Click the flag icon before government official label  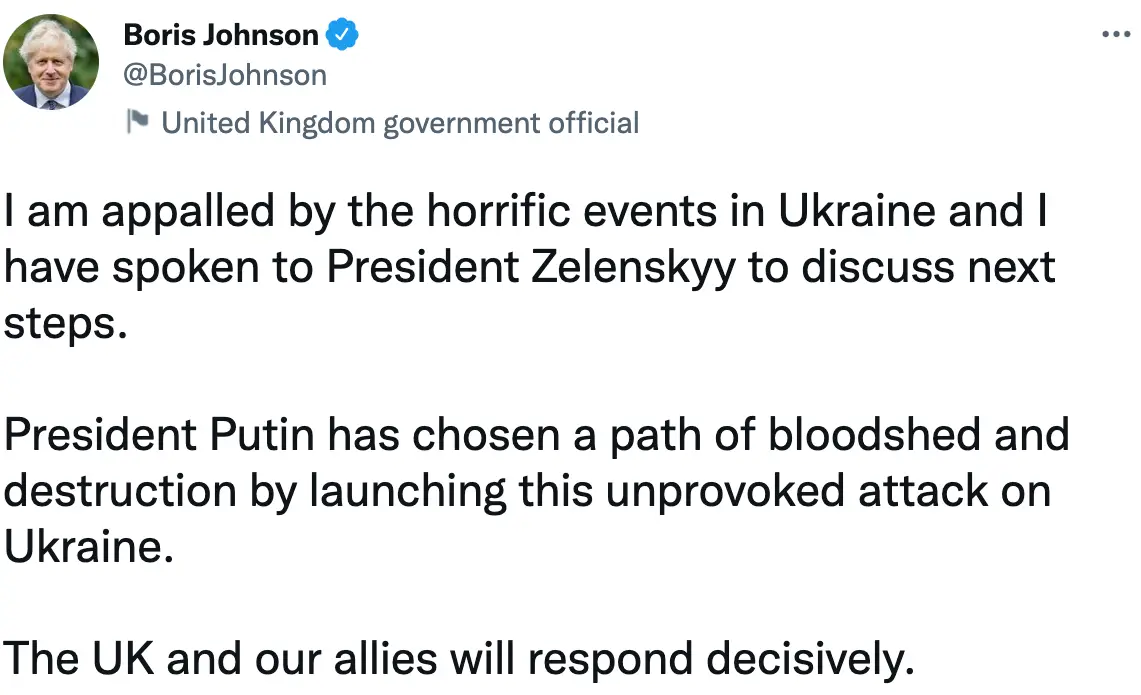click(x=136, y=121)
